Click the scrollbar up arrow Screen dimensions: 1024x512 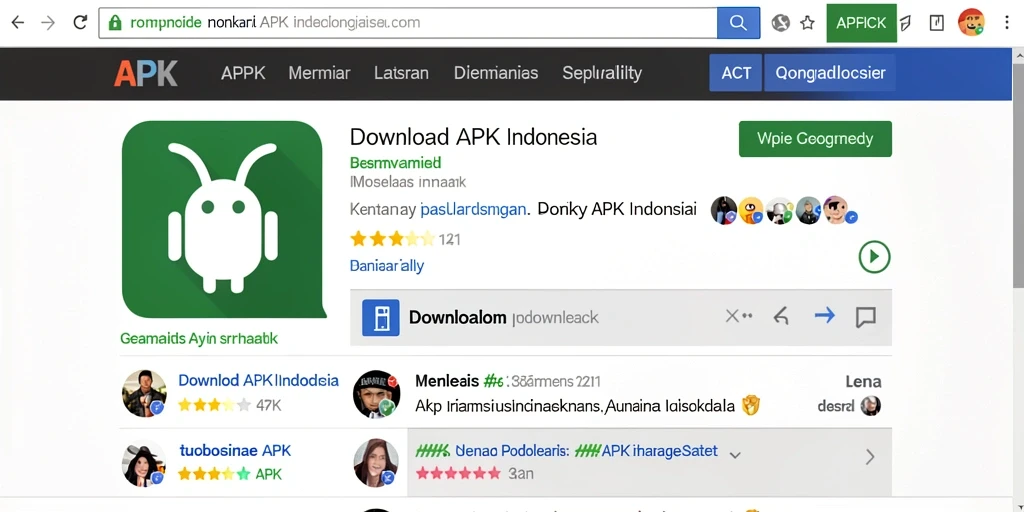(x=1018, y=56)
